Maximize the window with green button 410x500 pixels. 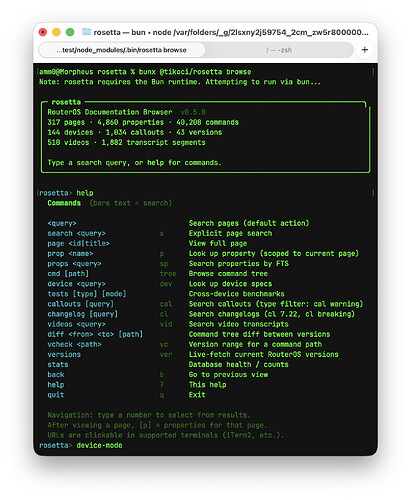click(x=70, y=32)
